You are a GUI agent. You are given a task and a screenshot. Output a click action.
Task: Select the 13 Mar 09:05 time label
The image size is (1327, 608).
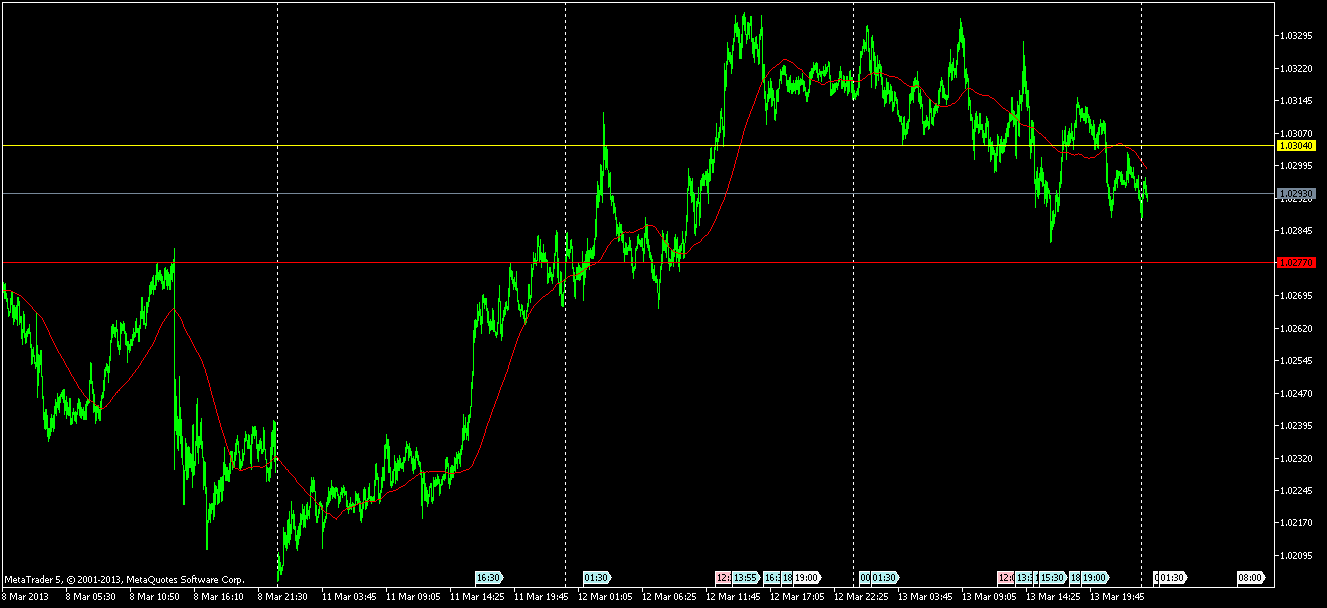tap(989, 597)
